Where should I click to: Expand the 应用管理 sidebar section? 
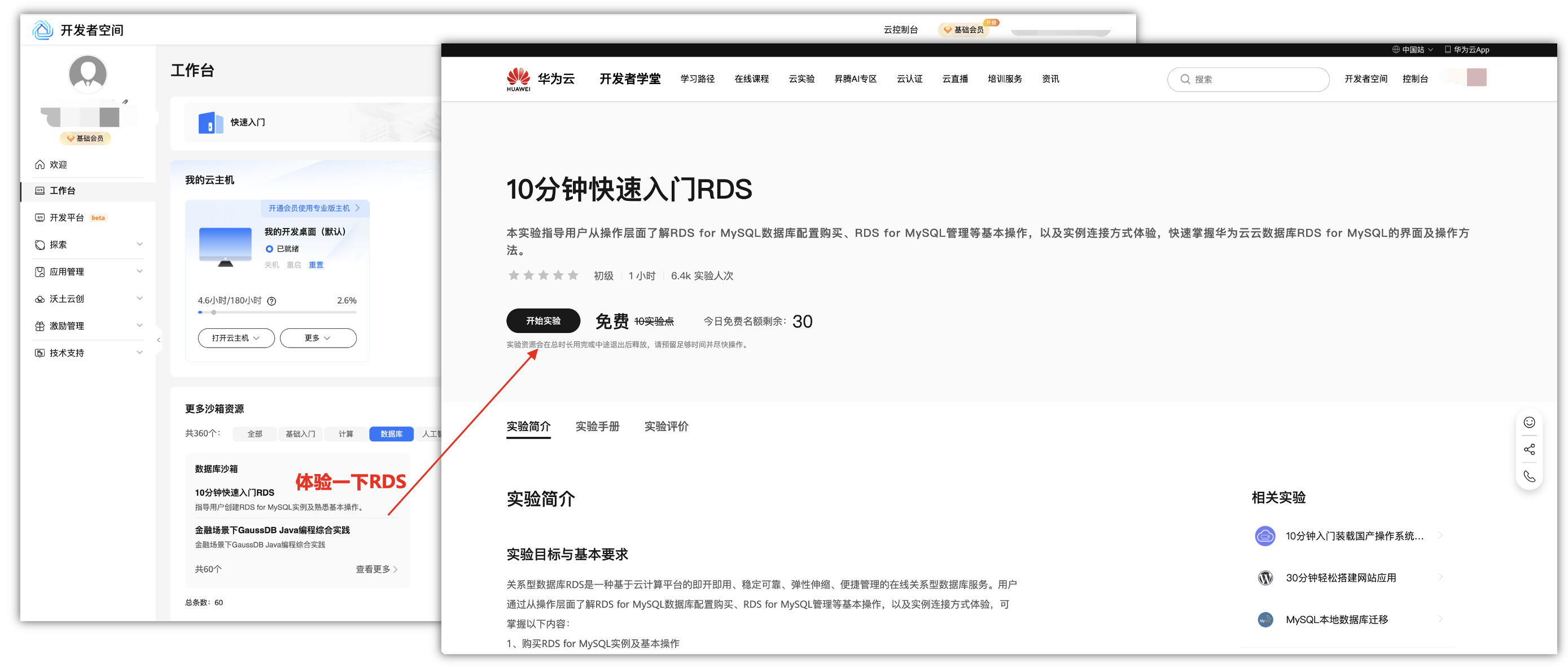89,271
